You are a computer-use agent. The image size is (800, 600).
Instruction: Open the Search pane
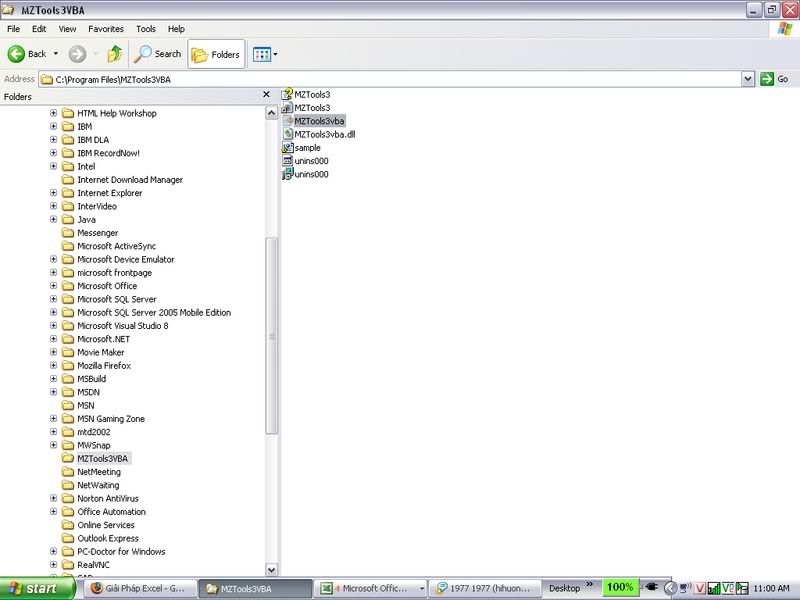158,54
